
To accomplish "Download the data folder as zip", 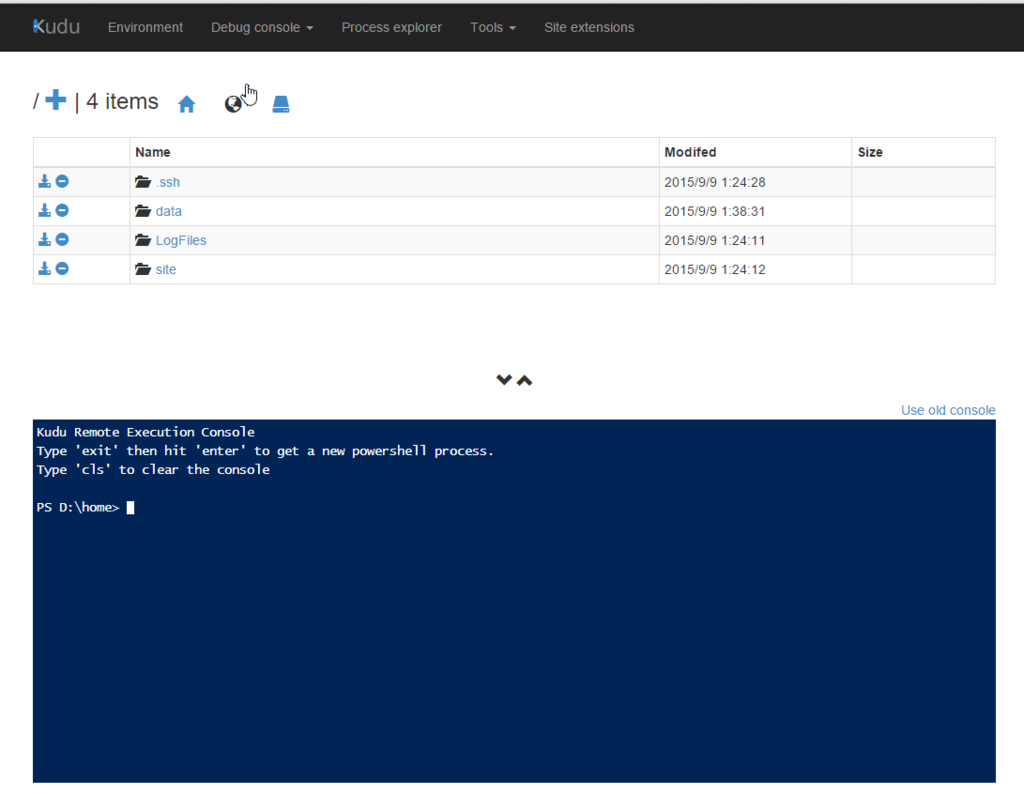I will tap(44, 211).
